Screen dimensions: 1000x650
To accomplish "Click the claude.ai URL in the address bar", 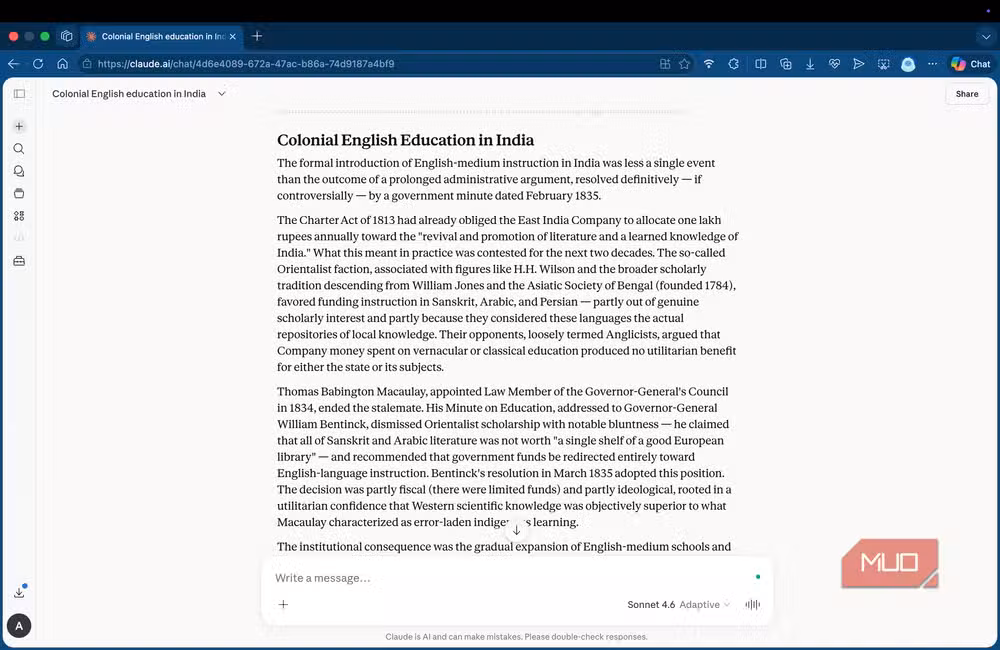I will [246, 64].
